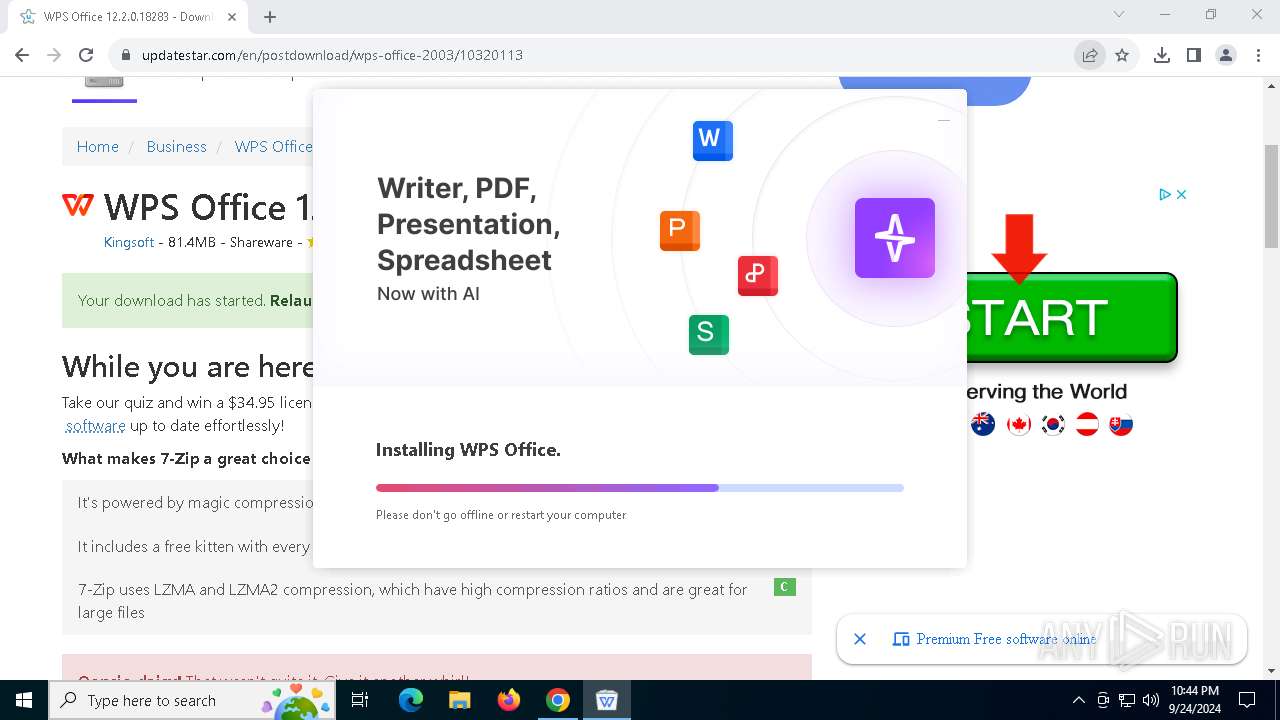The image size is (1280, 720).
Task: Open File Explorer from taskbar
Action: click(x=459, y=700)
